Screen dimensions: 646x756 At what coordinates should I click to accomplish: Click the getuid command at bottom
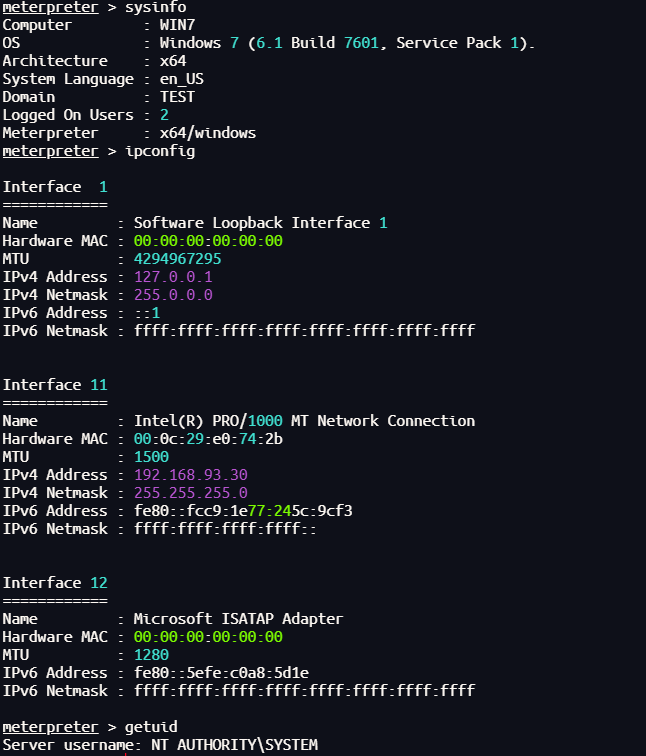tap(151, 727)
